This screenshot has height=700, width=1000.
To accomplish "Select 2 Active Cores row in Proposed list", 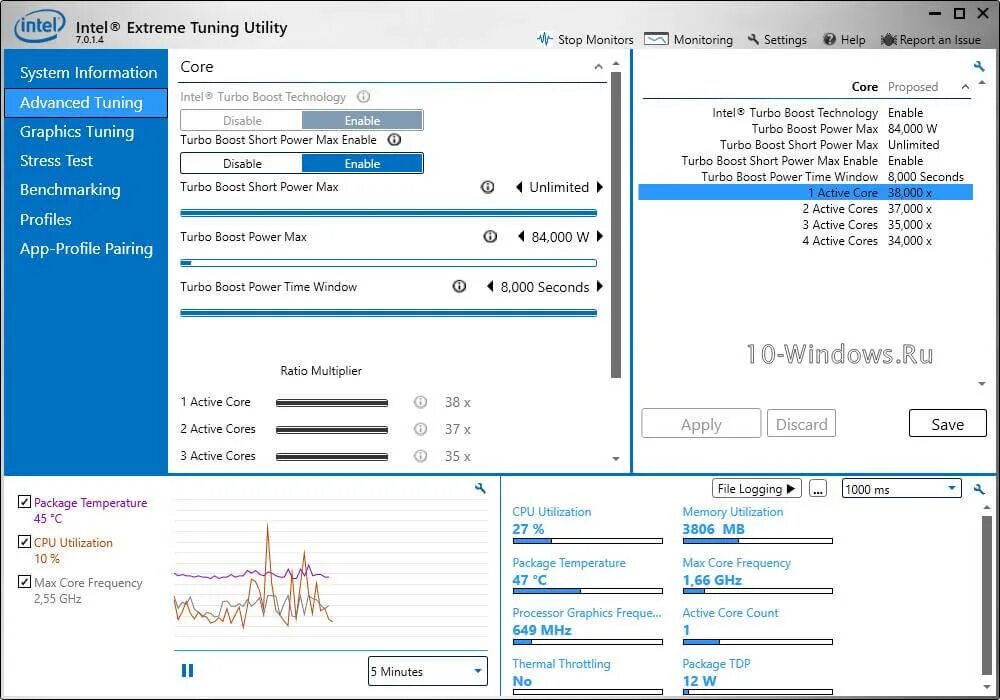I will tap(805, 208).
